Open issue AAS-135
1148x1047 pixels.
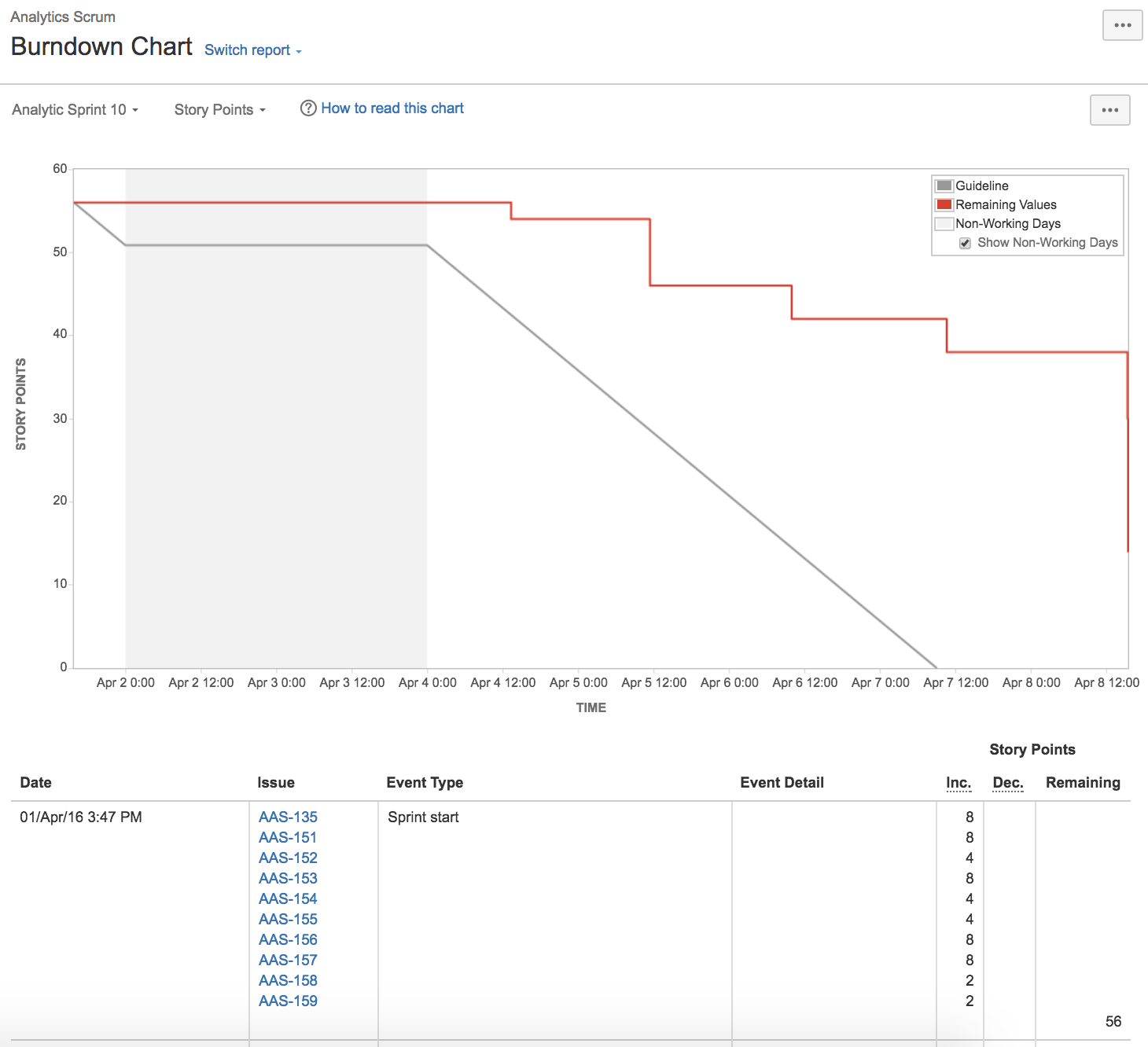pyautogui.click(x=288, y=817)
